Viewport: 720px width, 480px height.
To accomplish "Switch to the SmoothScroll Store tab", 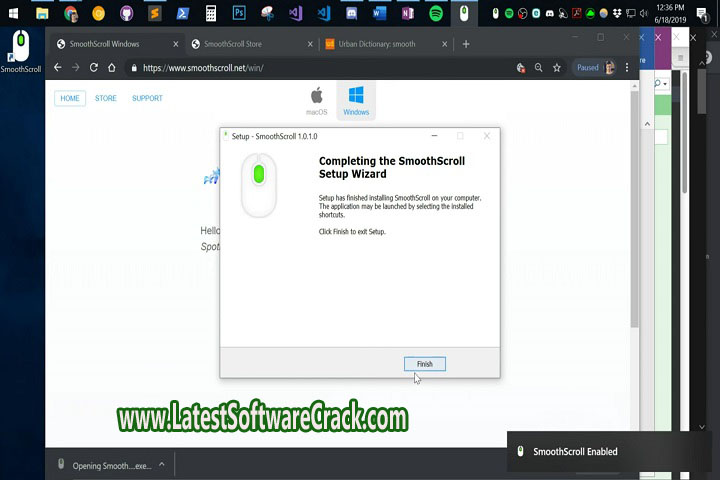I will (245, 44).
